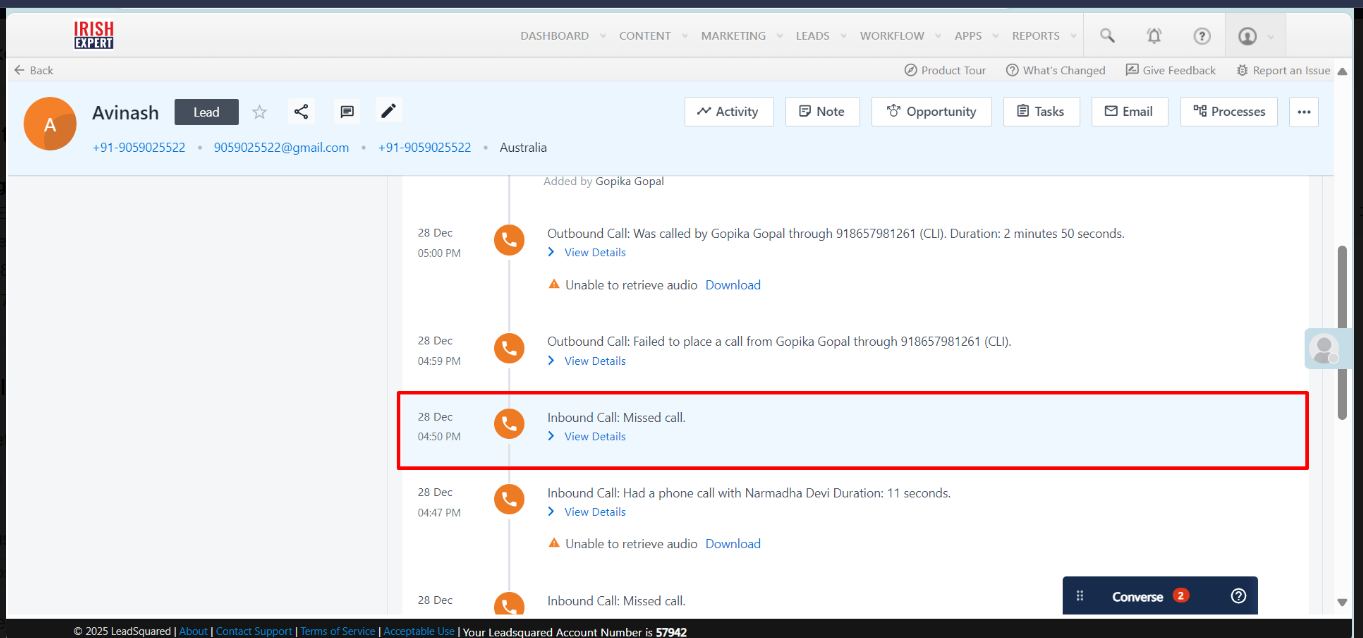Open the Processes button
Viewport: 1363px width, 638px height.
(1229, 112)
